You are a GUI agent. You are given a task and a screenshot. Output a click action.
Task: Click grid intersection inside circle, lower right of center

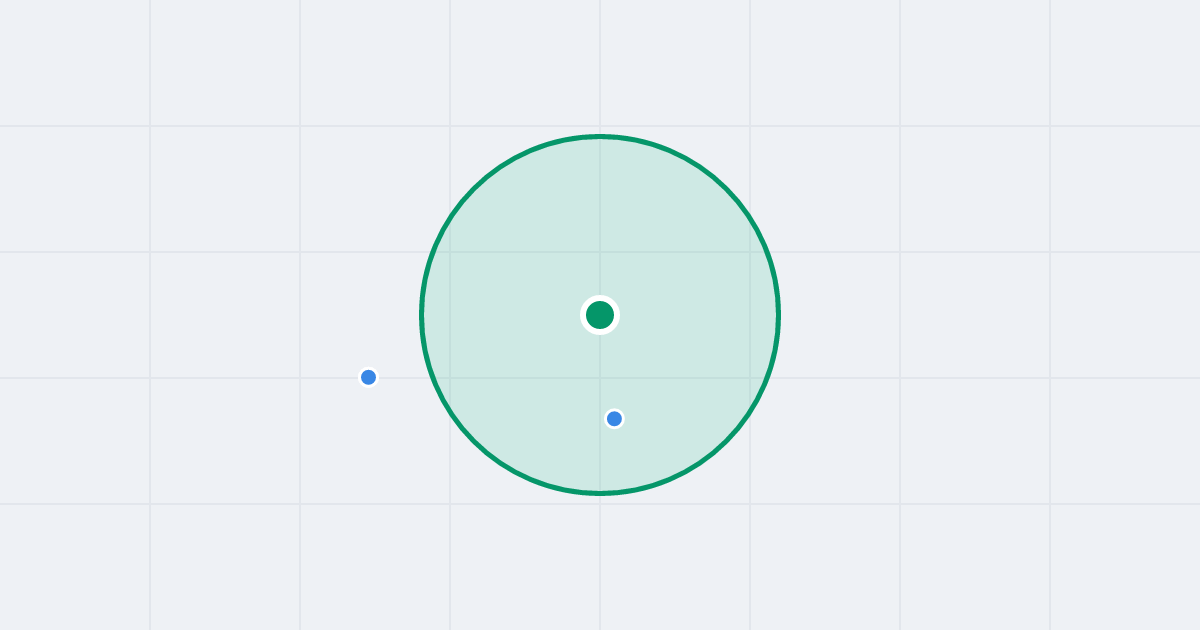point(750,378)
